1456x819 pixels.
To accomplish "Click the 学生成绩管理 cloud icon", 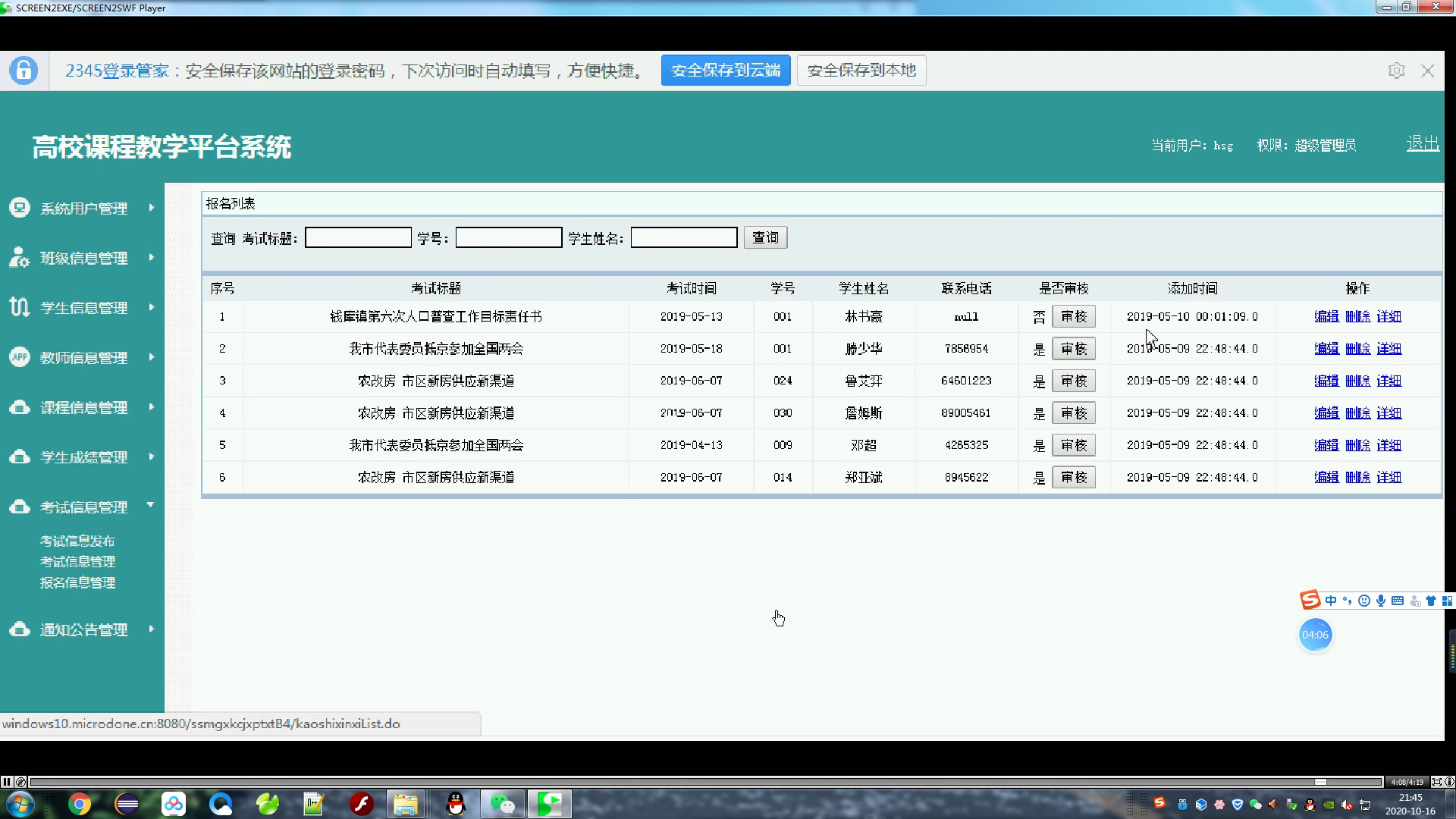I will pyautogui.click(x=20, y=457).
